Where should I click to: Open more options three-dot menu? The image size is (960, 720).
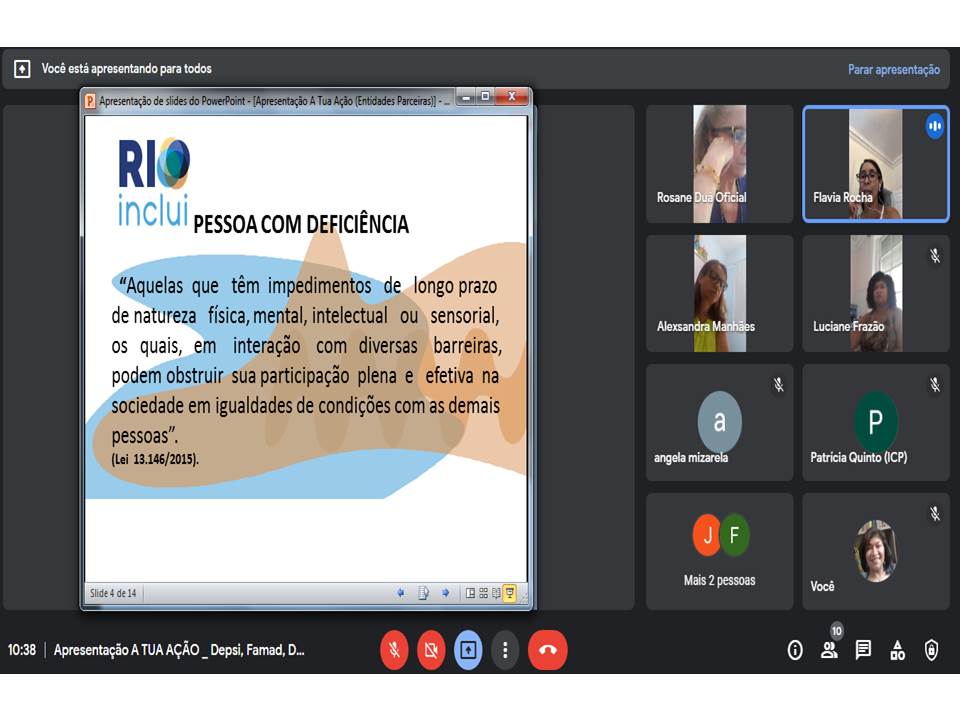(505, 650)
